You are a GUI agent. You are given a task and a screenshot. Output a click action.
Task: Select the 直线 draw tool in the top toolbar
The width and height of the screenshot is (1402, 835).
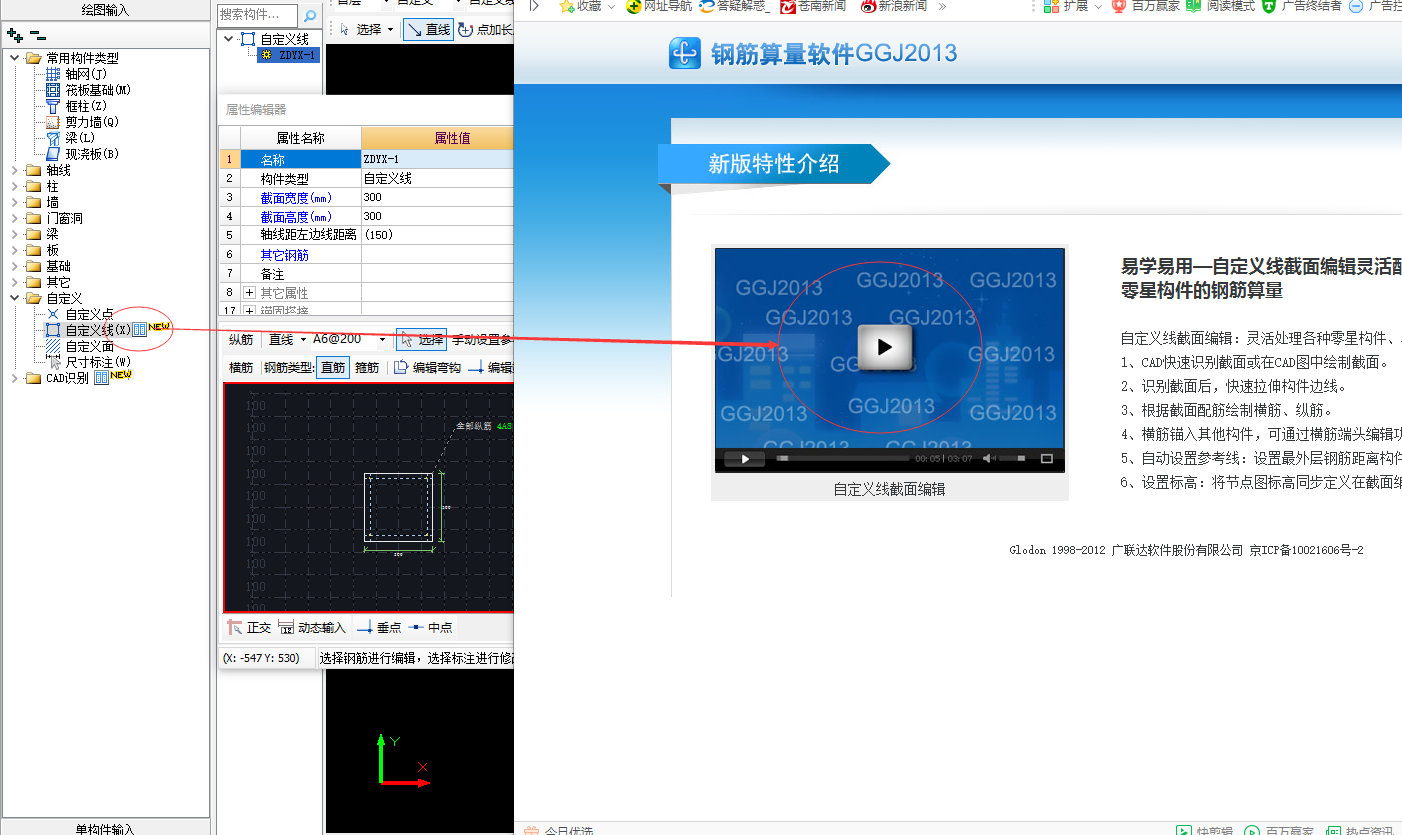pyautogui.click(x=428, y=29)
